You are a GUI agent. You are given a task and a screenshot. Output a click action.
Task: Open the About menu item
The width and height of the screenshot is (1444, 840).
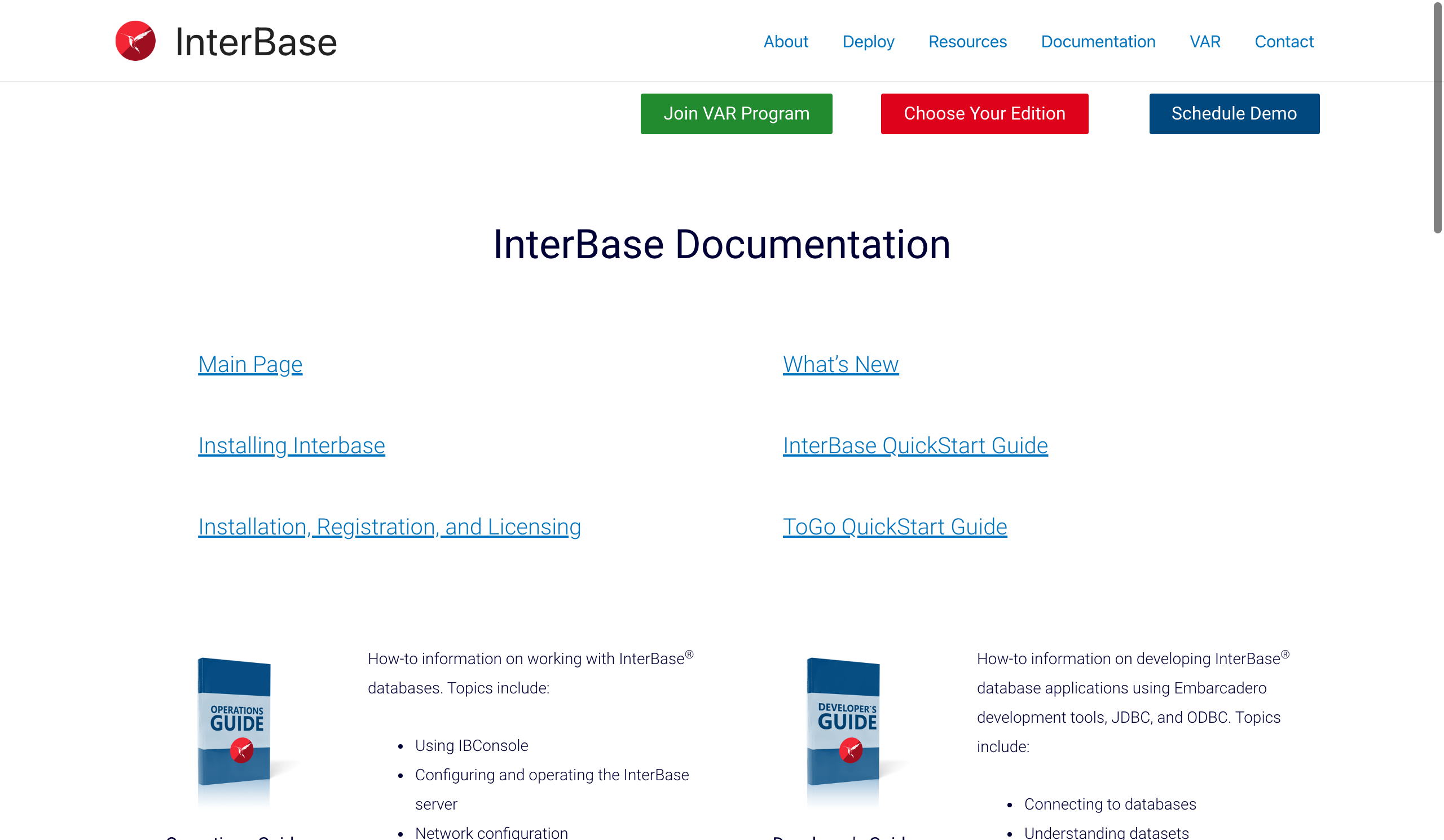785,42
